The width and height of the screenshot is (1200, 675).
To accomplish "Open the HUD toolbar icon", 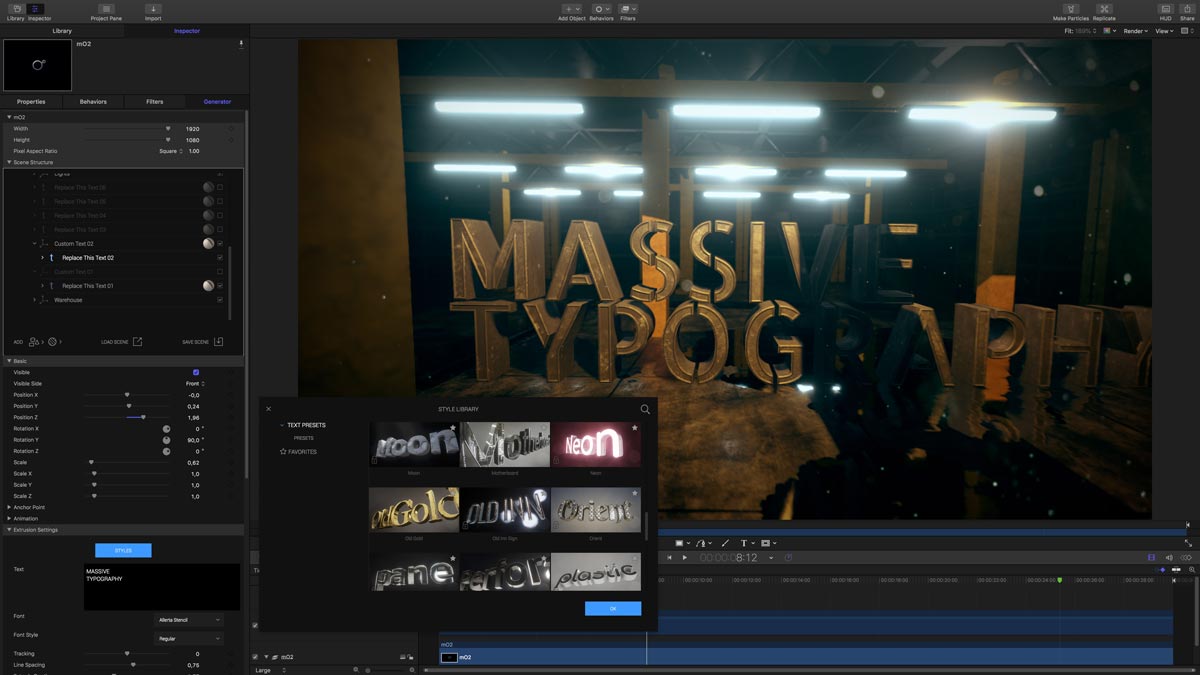I will pyautogui.click(x=1165, y=9).
